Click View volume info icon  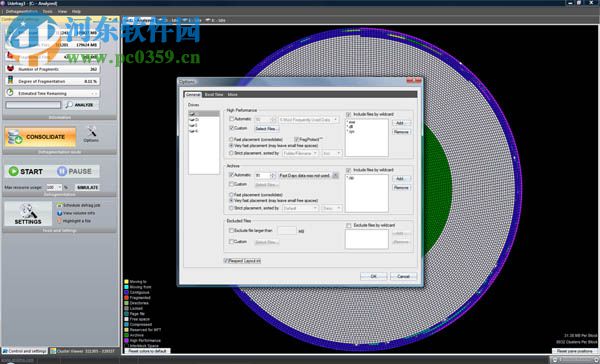tap(60, 213)
